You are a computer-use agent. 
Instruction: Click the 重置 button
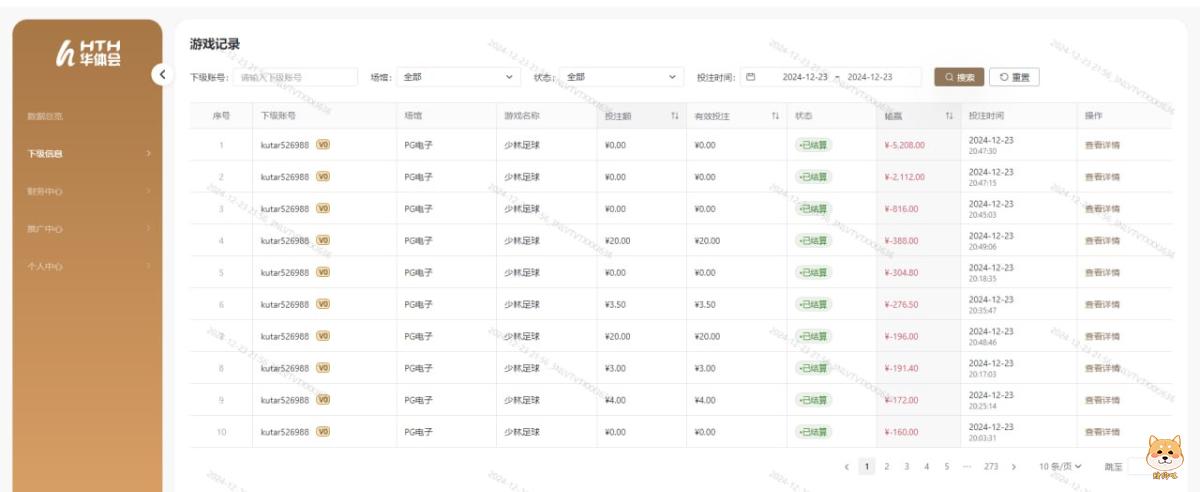[x=1014, y=77]
